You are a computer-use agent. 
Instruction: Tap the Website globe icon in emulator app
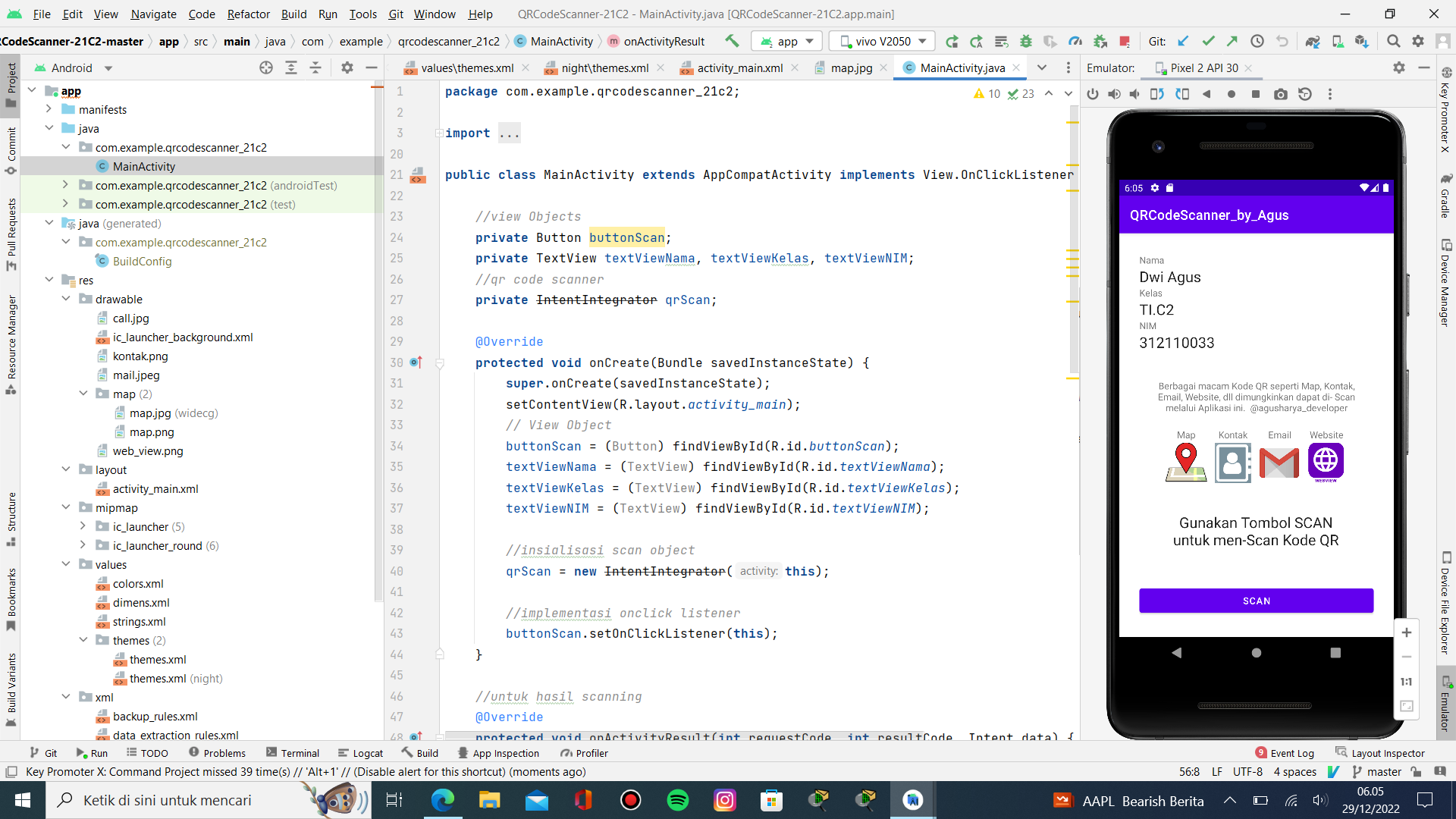pos(1326,462)
